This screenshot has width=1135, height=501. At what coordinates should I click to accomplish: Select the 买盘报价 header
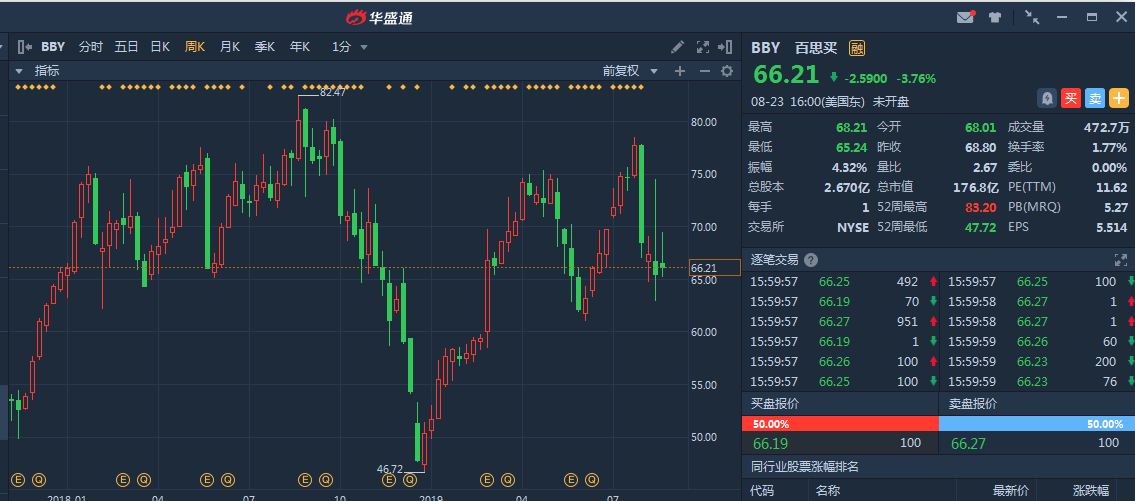(x=775, y=404)
